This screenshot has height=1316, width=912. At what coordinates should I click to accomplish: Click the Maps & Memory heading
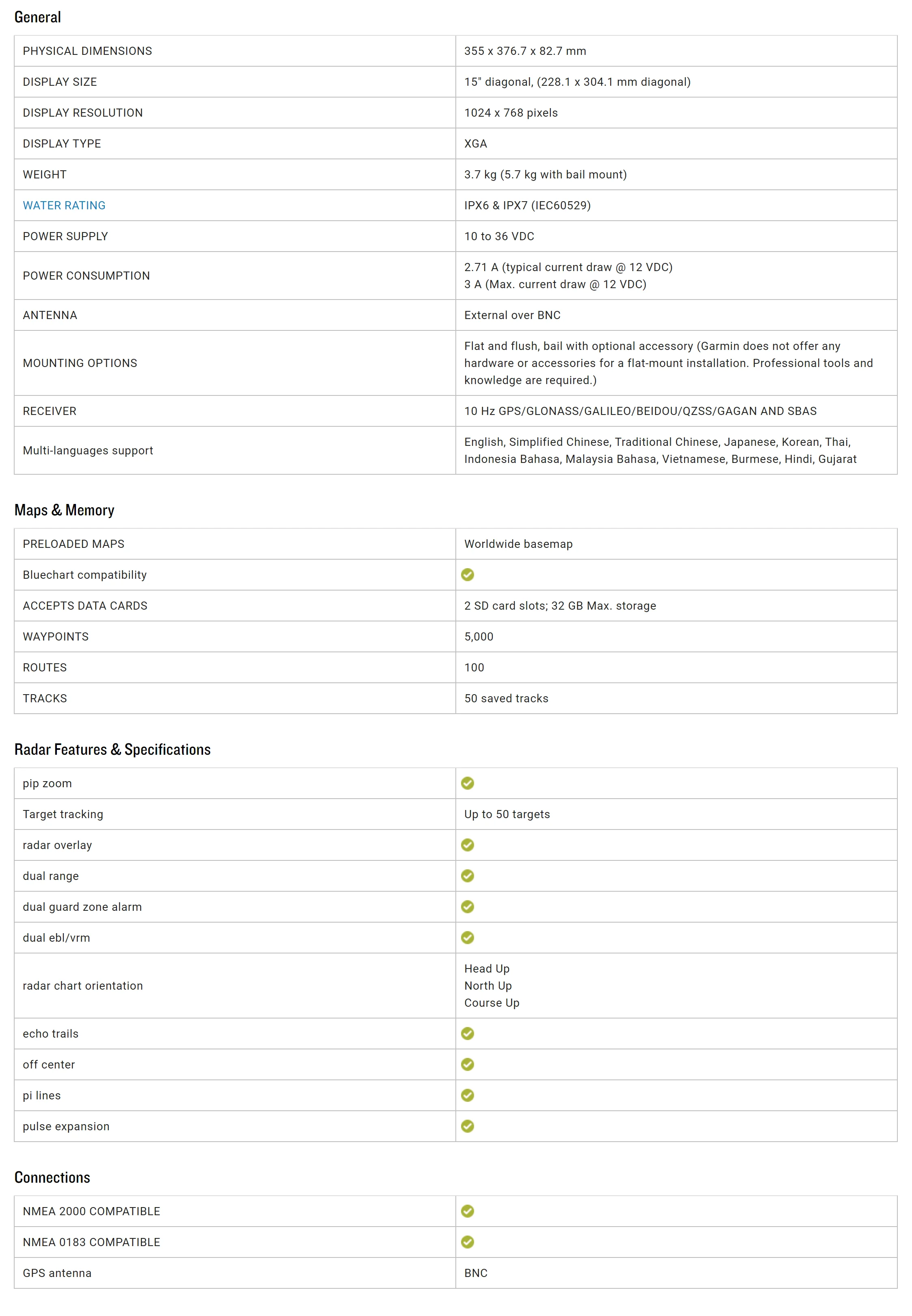tap(64, 510)
